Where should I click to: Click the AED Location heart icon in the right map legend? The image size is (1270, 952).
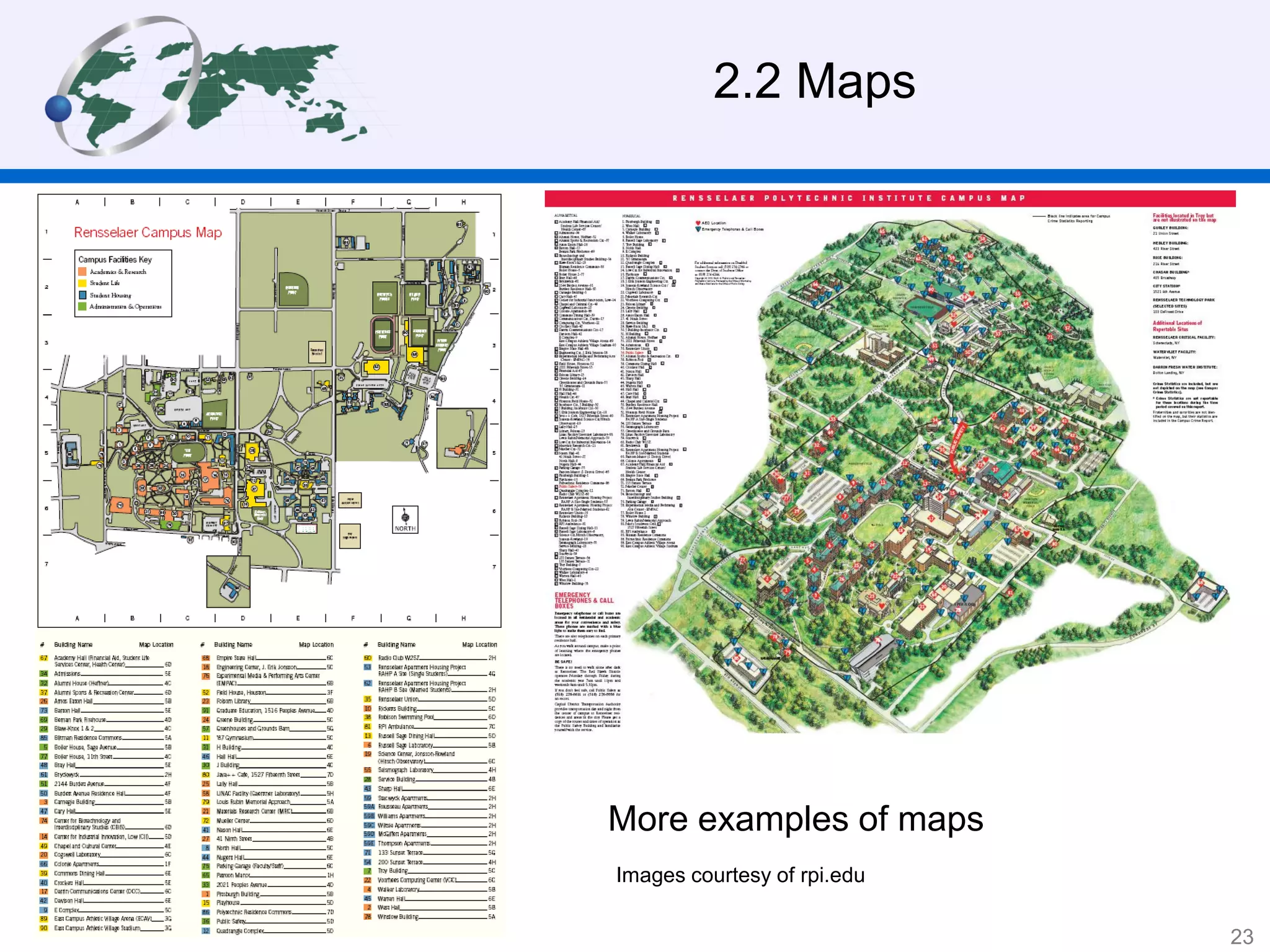(698, 223)
